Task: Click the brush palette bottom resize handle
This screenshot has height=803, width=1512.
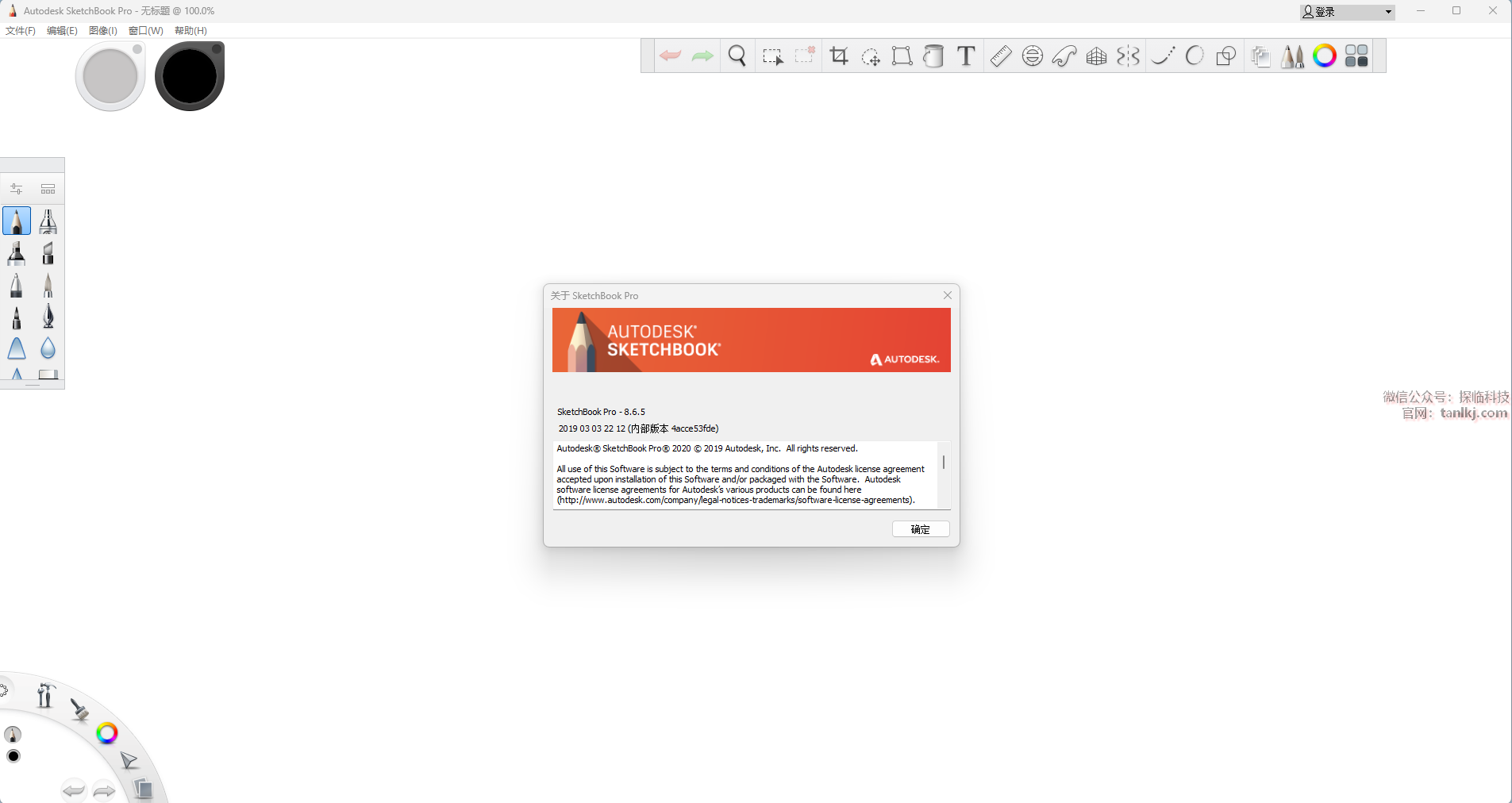Action: coord(33,386)
